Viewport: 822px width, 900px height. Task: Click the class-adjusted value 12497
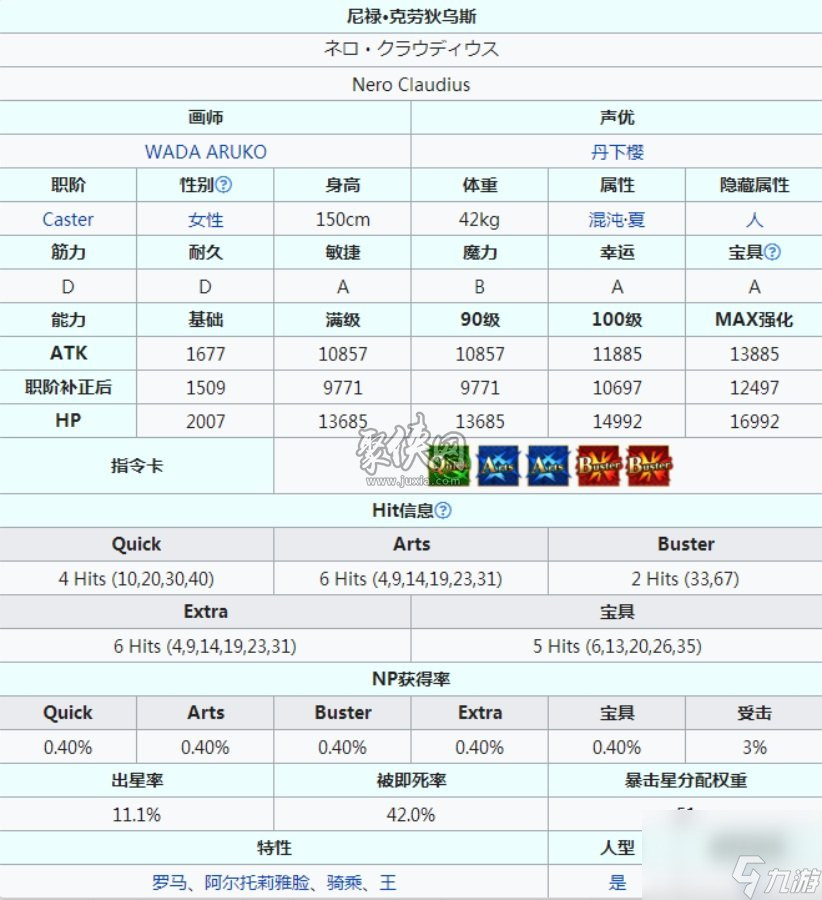[x=754, y=388]
